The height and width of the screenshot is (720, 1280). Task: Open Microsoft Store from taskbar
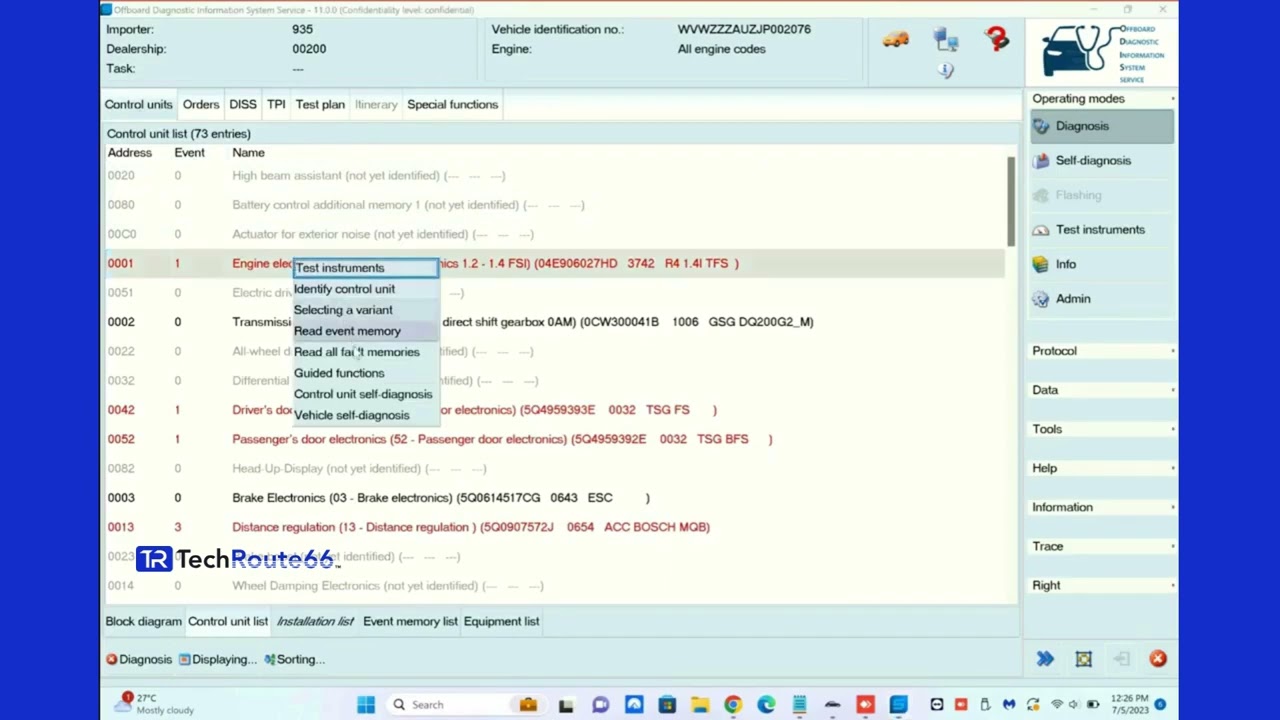pos(667,705)
